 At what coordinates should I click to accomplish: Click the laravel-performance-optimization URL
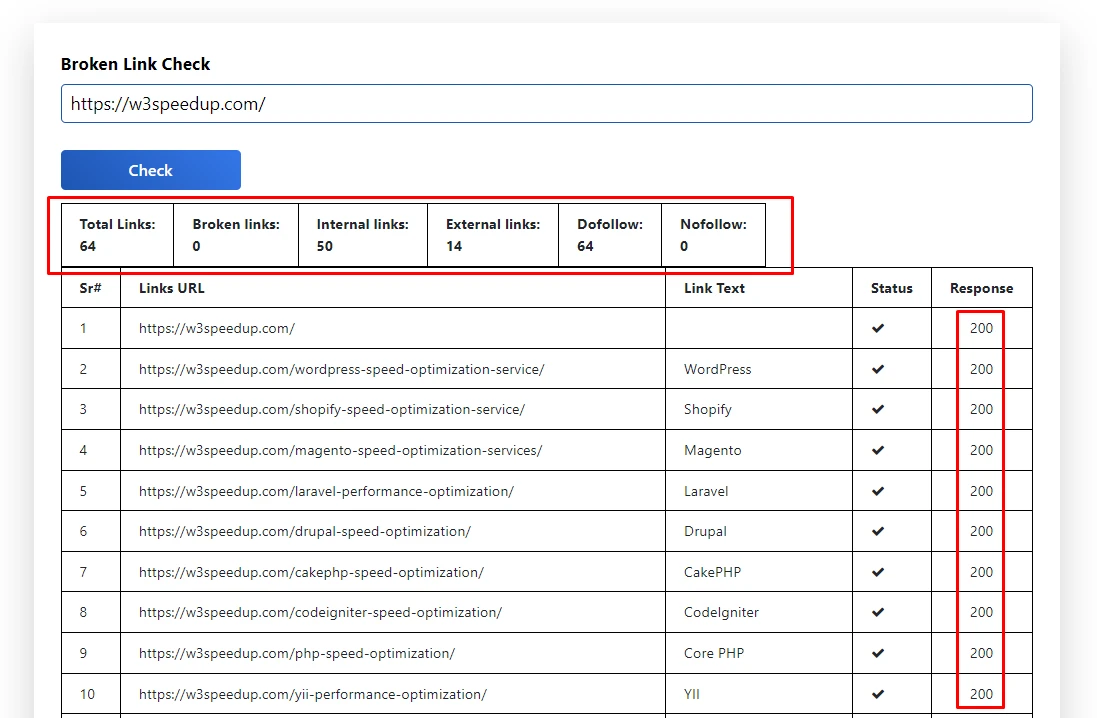point(326,491)
